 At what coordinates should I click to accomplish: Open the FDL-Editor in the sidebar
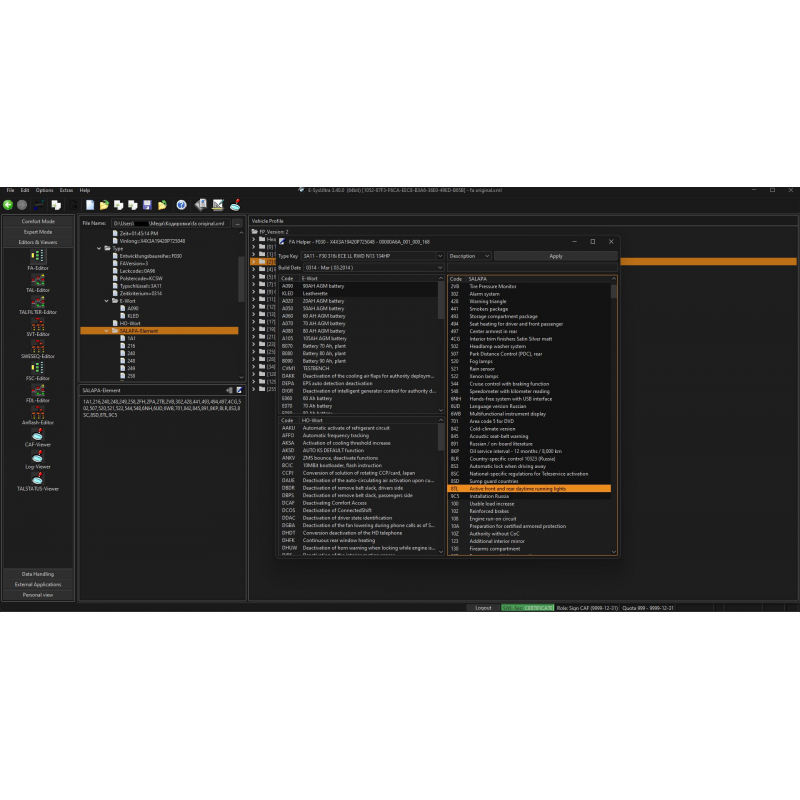click(39, 393)
